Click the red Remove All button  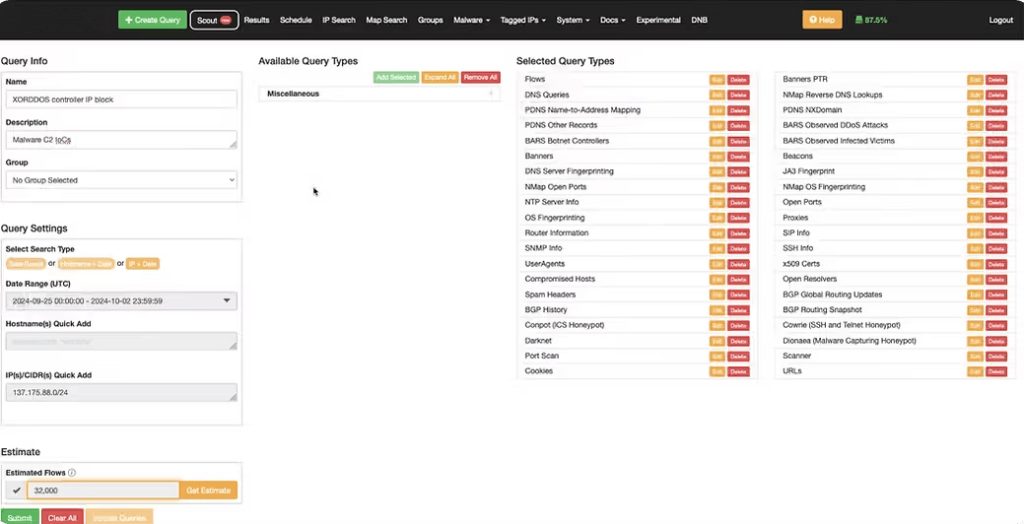click(480, 77)
